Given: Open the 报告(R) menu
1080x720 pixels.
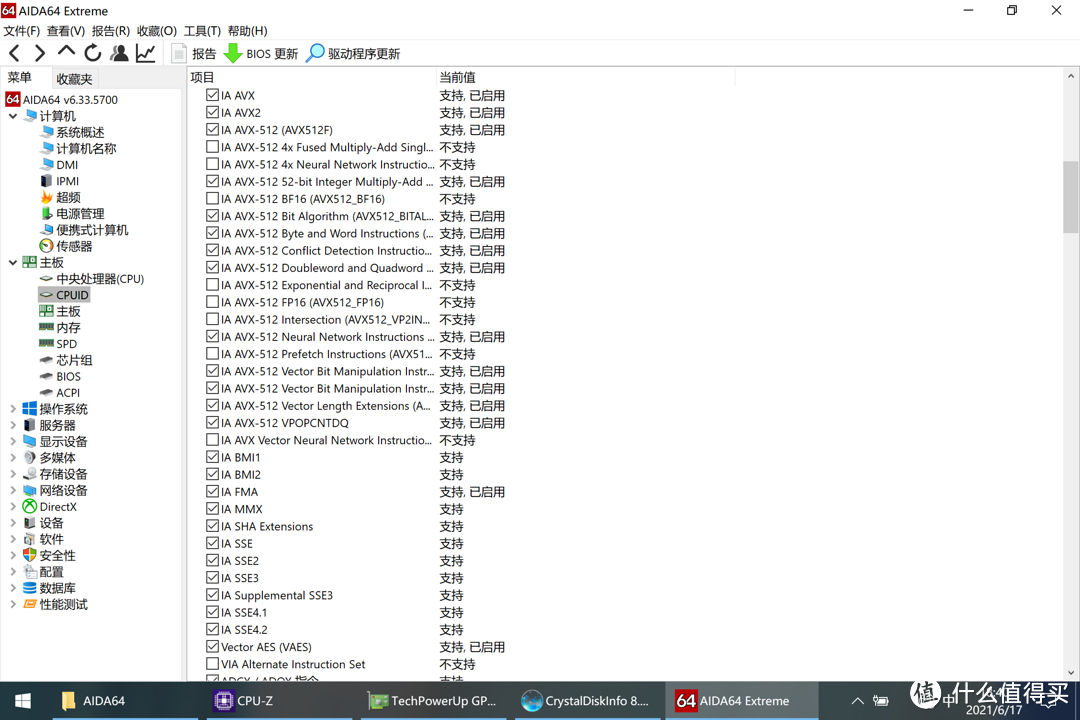Looking at the screenshot, I should [110, 31].
